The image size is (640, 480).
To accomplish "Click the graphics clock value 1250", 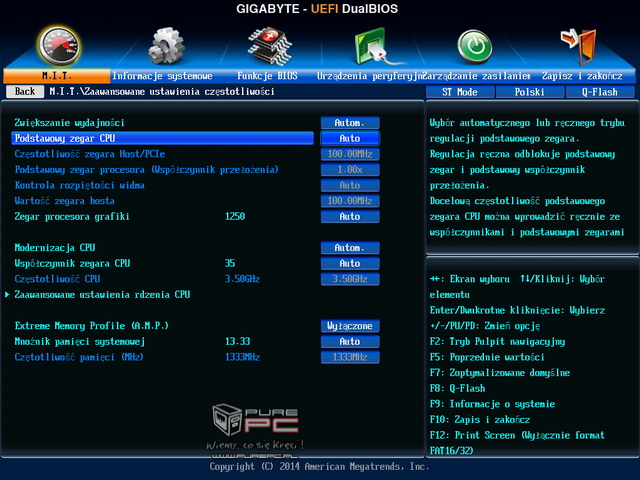I will coord(235,217).
